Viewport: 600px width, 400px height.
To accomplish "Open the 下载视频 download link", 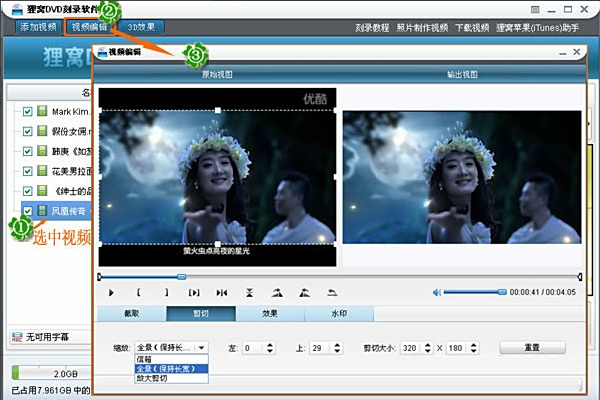I will [x=472, y=28].
